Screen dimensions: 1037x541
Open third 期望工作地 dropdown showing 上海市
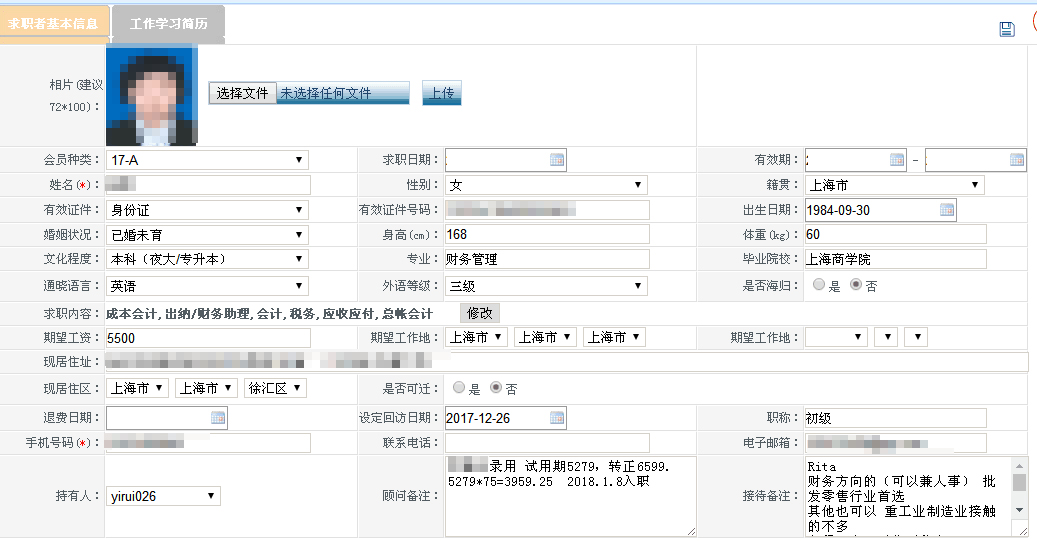[x=614, y=337]
